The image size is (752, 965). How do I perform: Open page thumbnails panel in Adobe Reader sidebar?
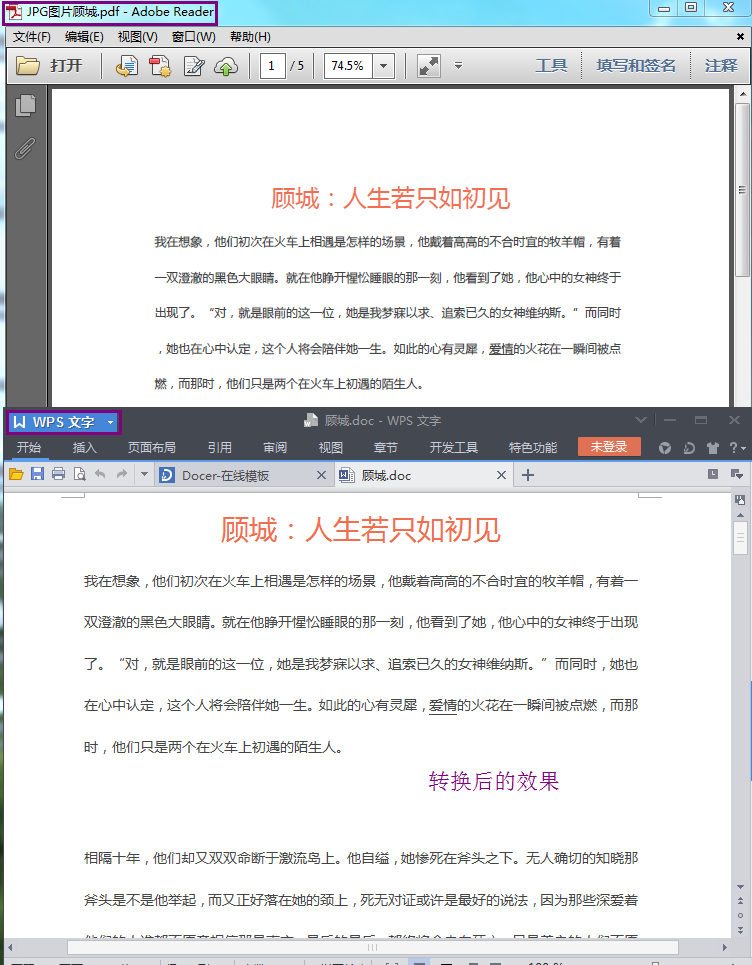(25, 105)
